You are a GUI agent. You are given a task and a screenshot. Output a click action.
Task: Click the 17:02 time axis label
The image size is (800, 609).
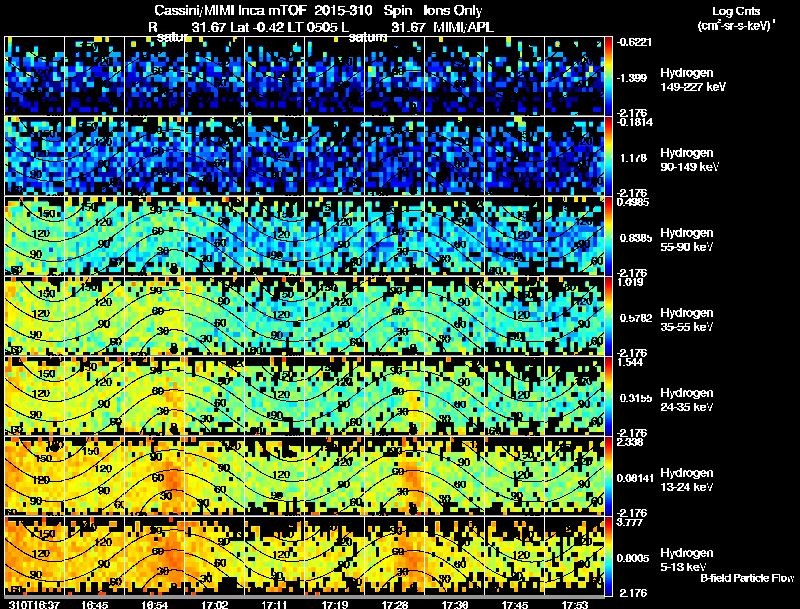(215, 605)
